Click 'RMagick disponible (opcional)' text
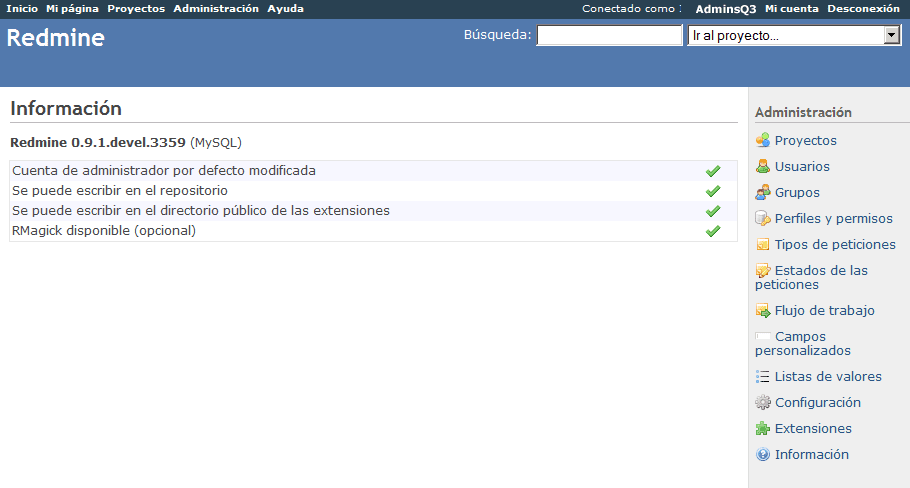This screenshot has height=488, width=910. tap(104, 230)
